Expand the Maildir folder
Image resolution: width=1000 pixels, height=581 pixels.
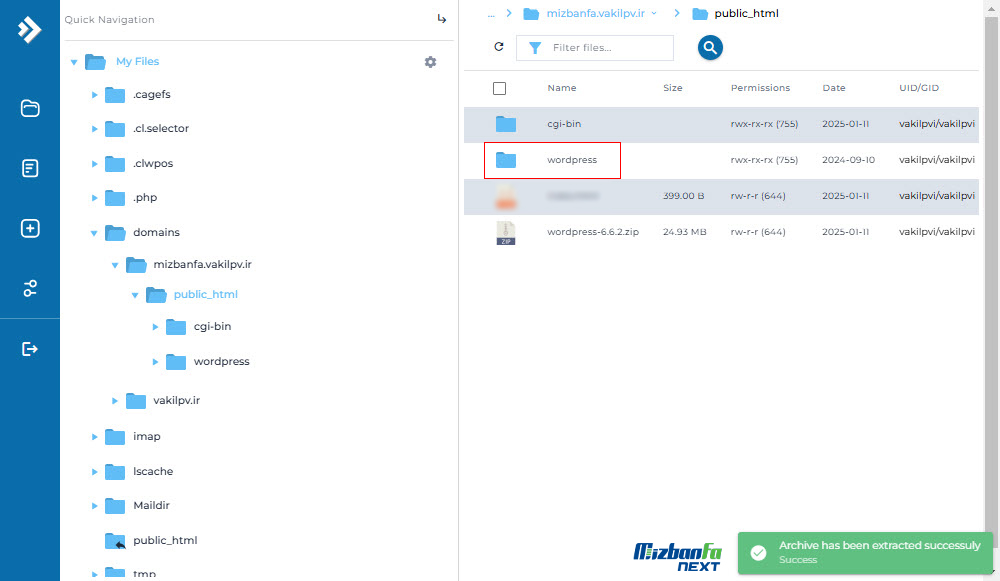[94, 506]
